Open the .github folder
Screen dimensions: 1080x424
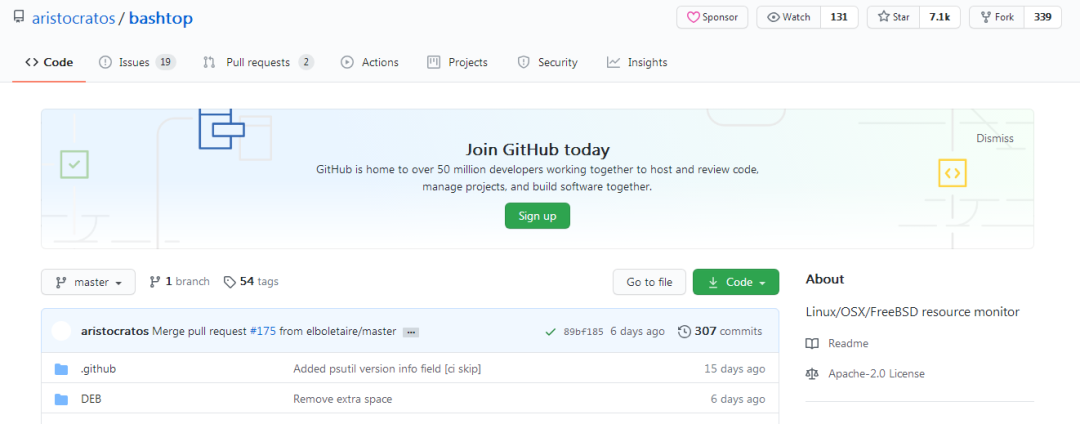98,369
